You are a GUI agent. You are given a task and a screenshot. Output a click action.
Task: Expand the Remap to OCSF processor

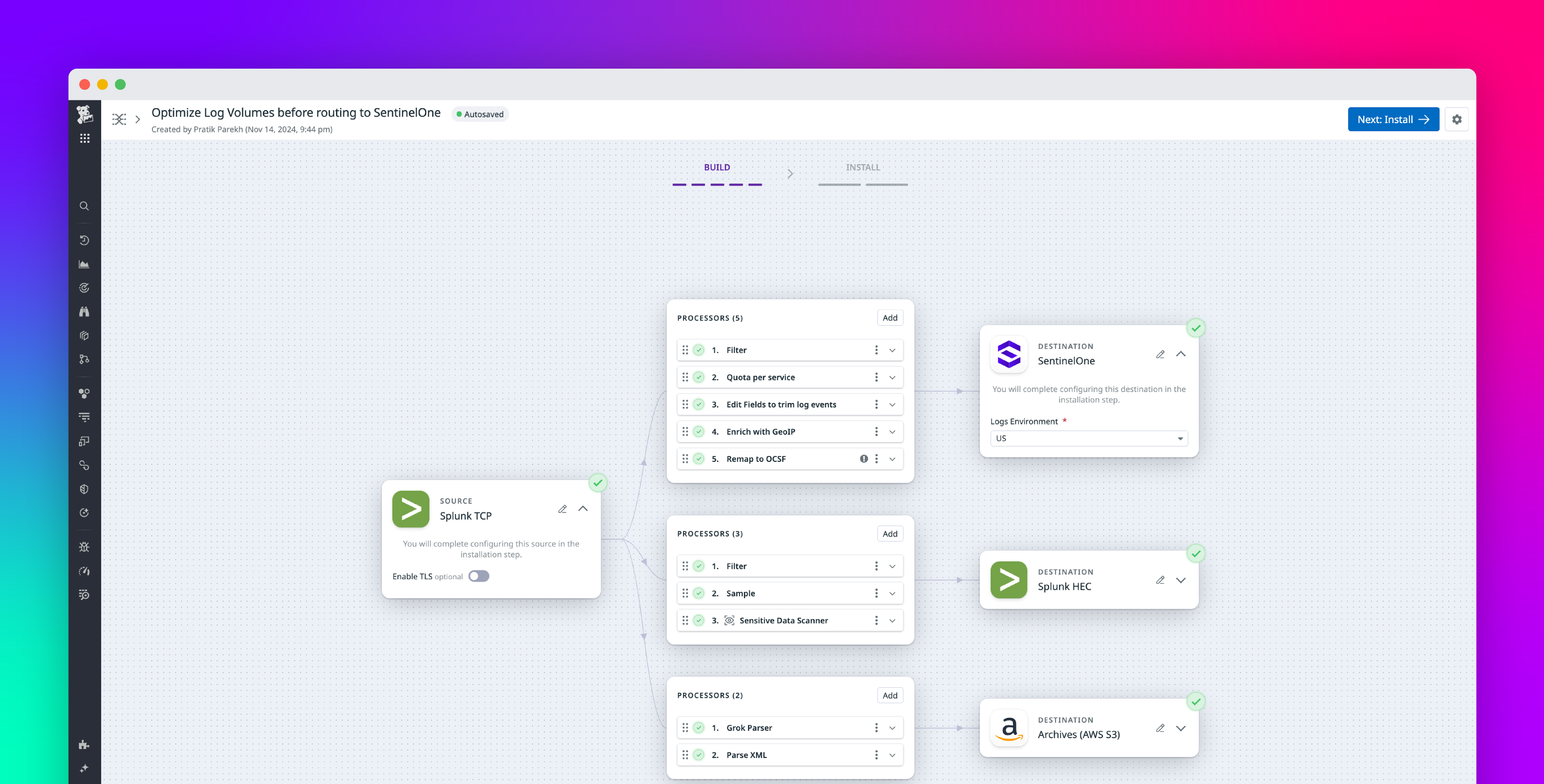point(893,459)
